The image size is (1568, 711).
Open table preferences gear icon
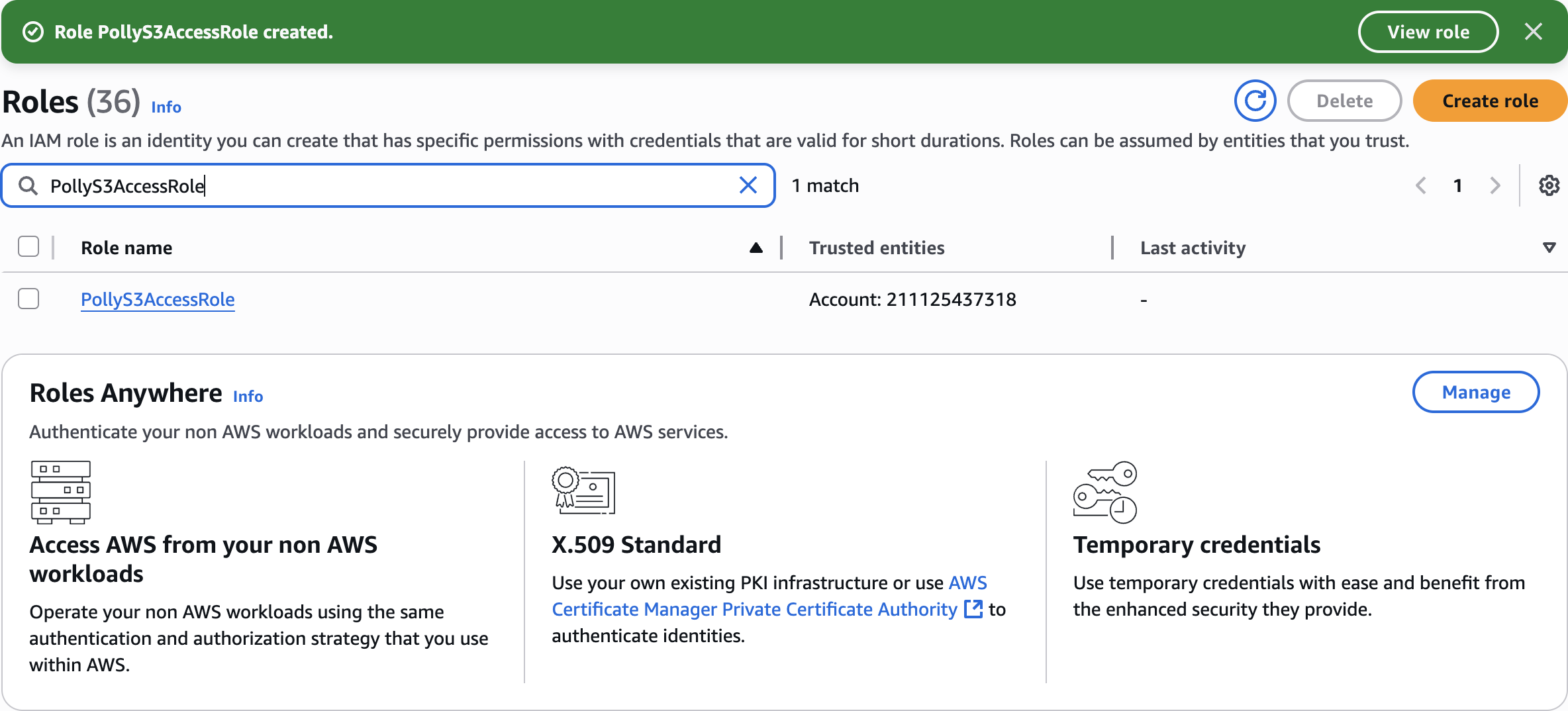point(1549,185)
